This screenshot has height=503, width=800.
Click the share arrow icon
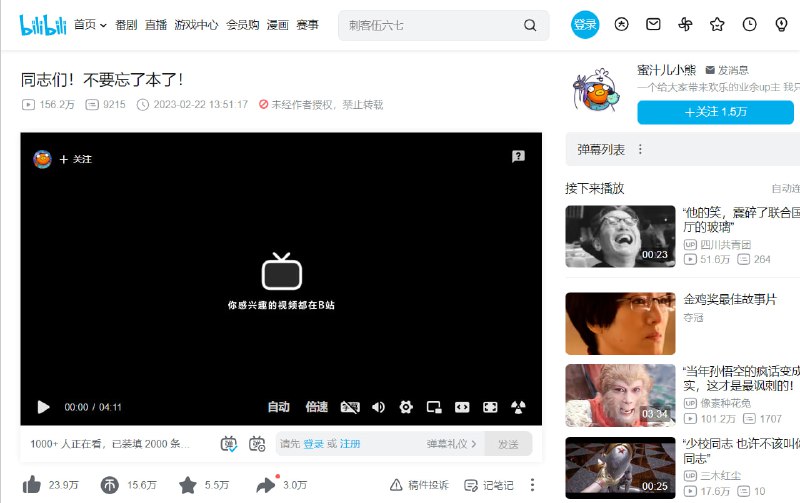pos(265,485)
